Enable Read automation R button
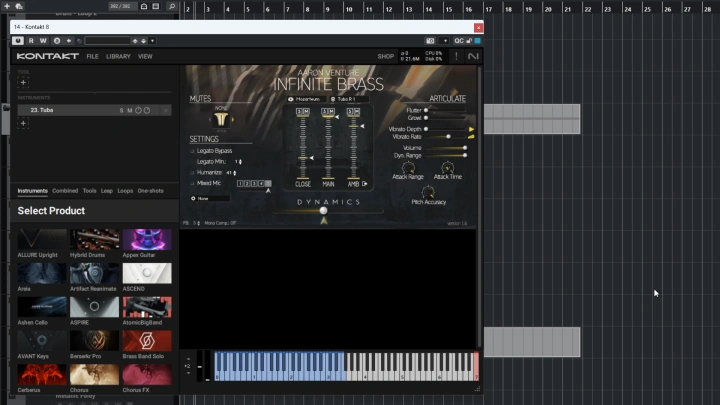 click(x=31, y=41)
